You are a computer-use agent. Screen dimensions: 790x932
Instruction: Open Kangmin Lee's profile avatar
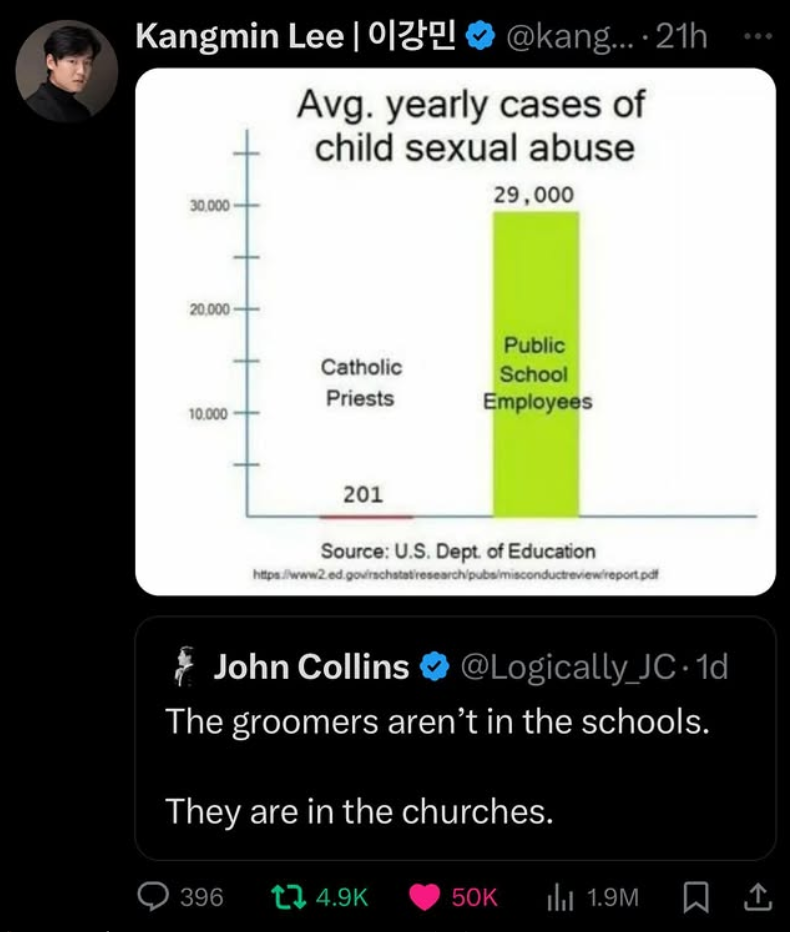pos(67,71)
